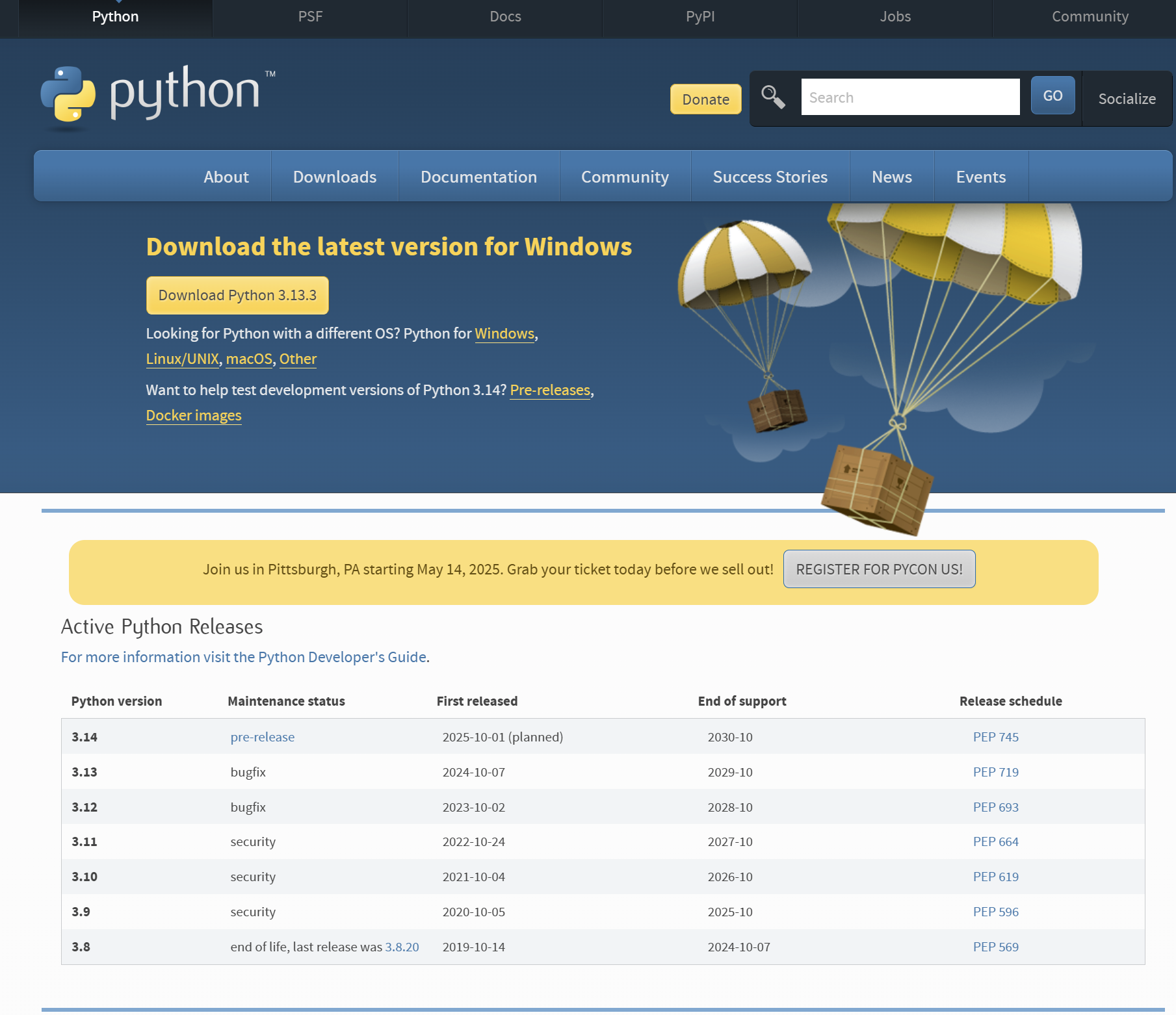Click REGISTER FOR PYCON US! button
The width and height of the screenshot is (1176, 1015).
click(x=879, y=569)
